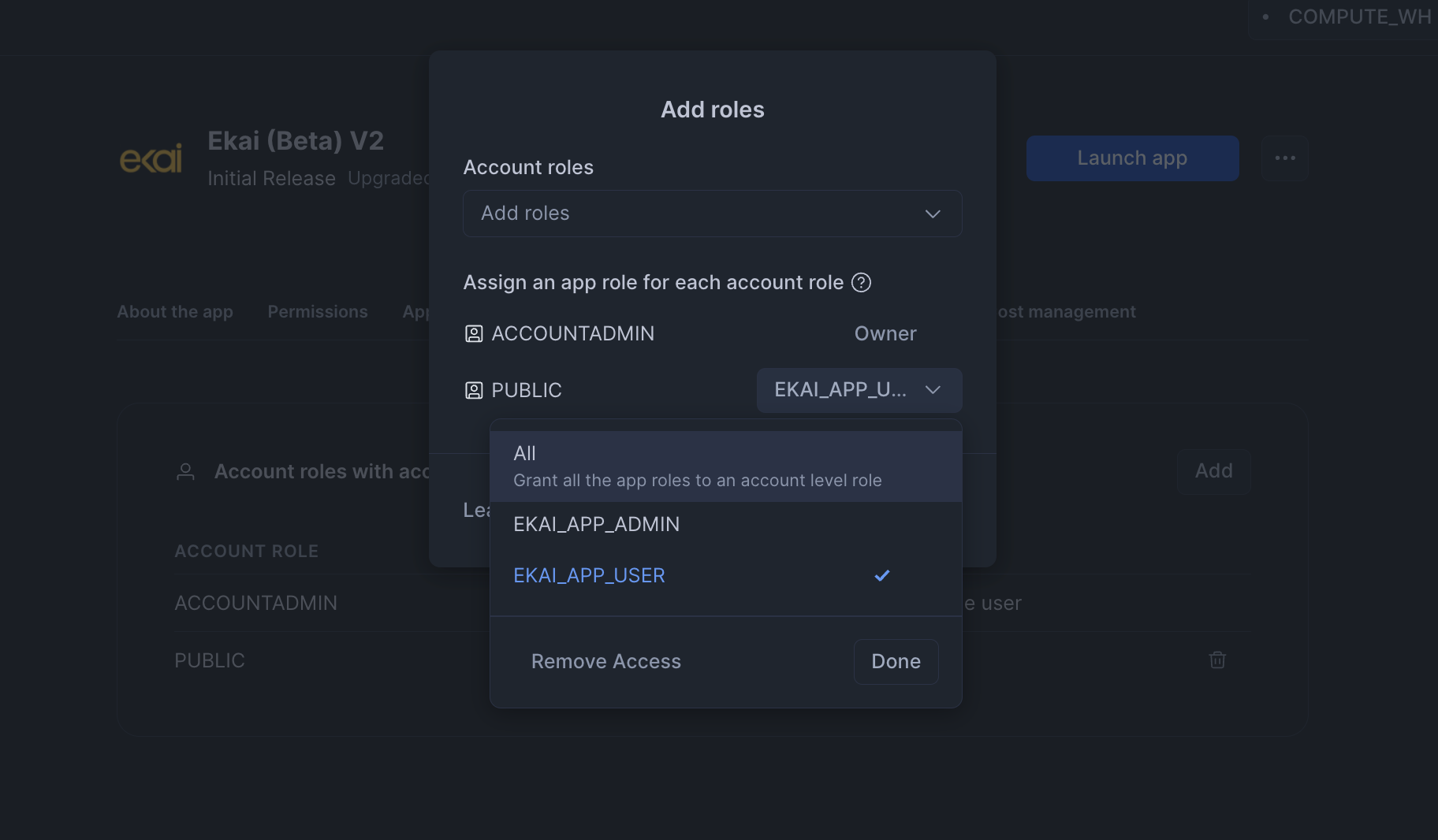Screen dimensions: 1438x840
Task: Click the Launch app button
Action: coord(1133,158)
